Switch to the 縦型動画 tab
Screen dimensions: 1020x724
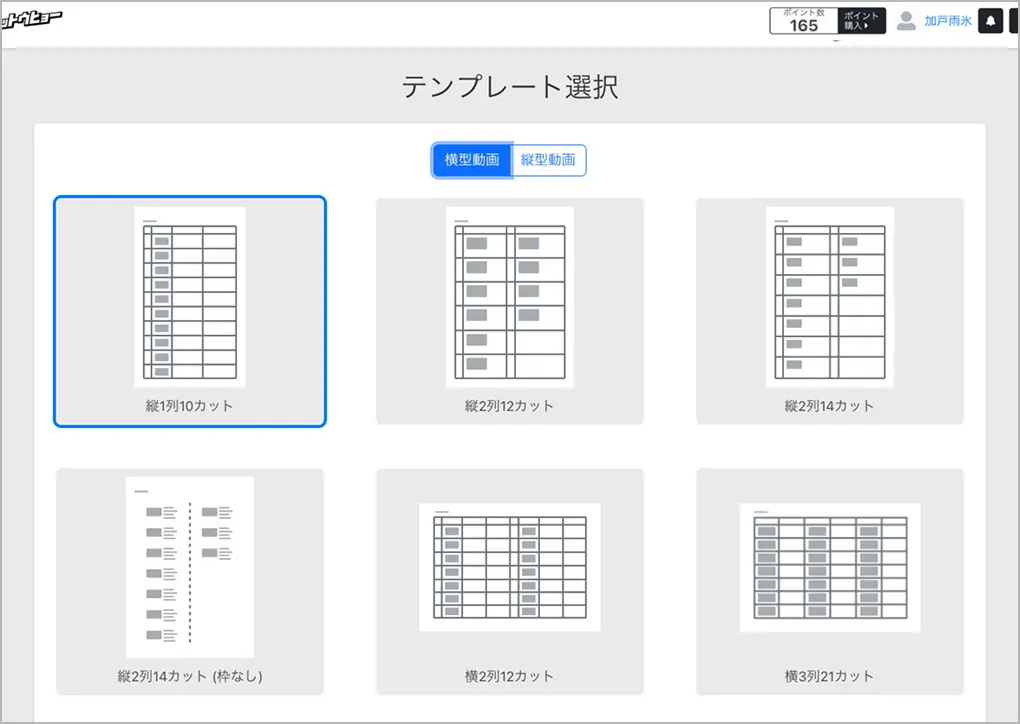[549, 160]
